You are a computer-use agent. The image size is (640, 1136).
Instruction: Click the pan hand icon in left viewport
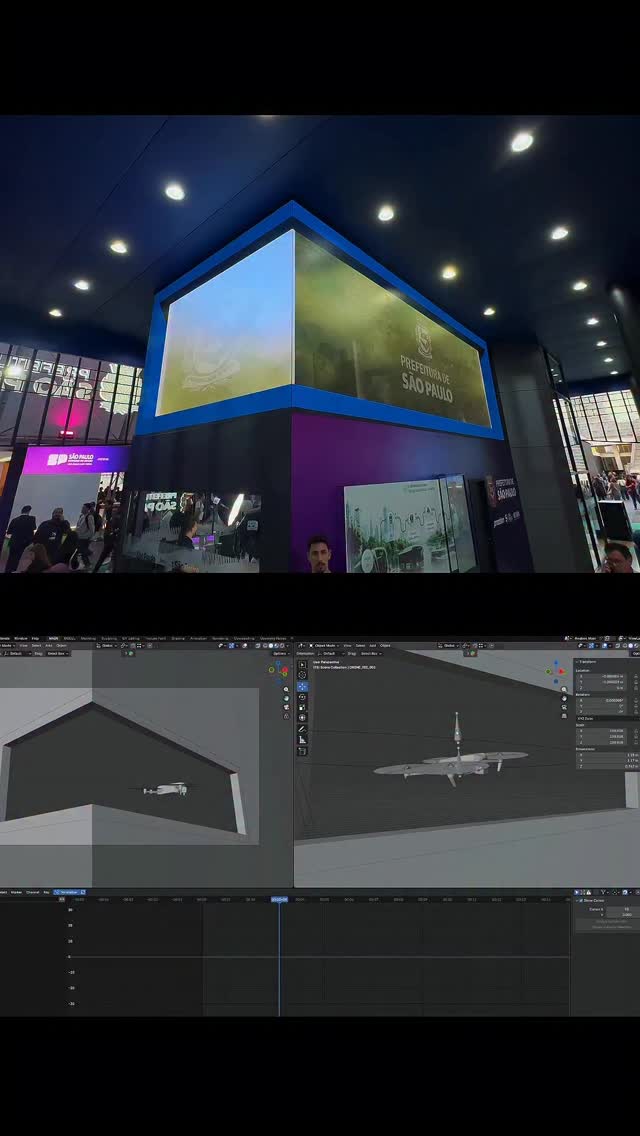(286, 698)
